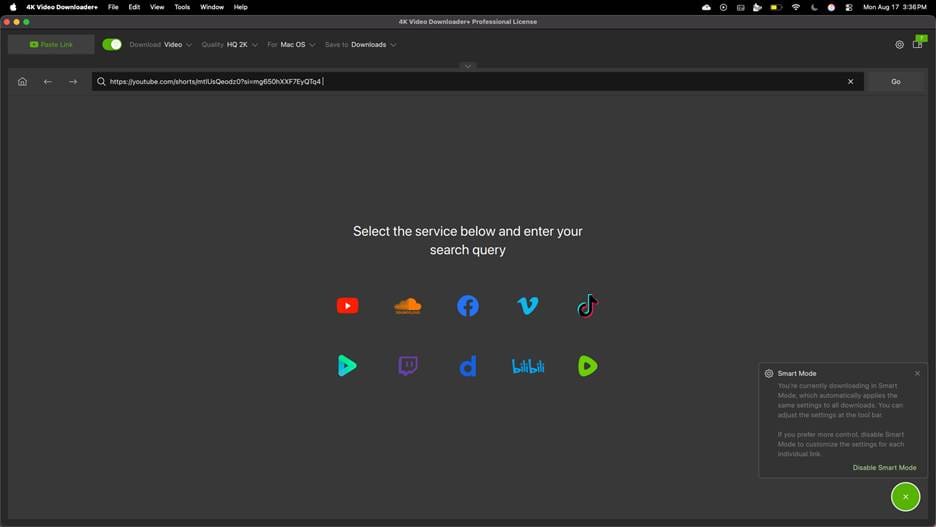Select the Vimeo service icon
The width and height of the screenshot is (936, 527).
click(x=528, y=306)
